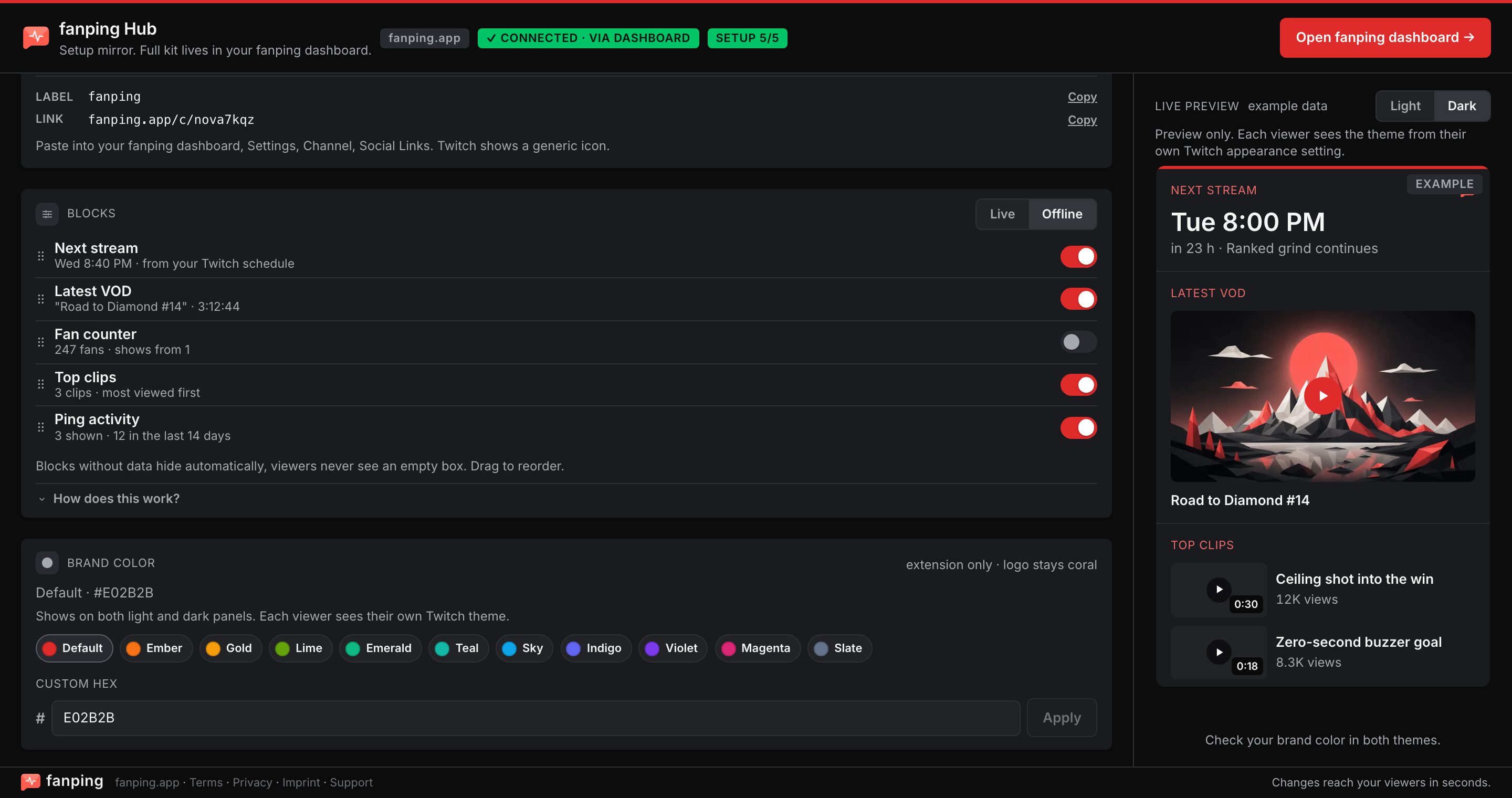Open the Imprint footer link
The image size is (1512, 798).
tap(301, 782)
